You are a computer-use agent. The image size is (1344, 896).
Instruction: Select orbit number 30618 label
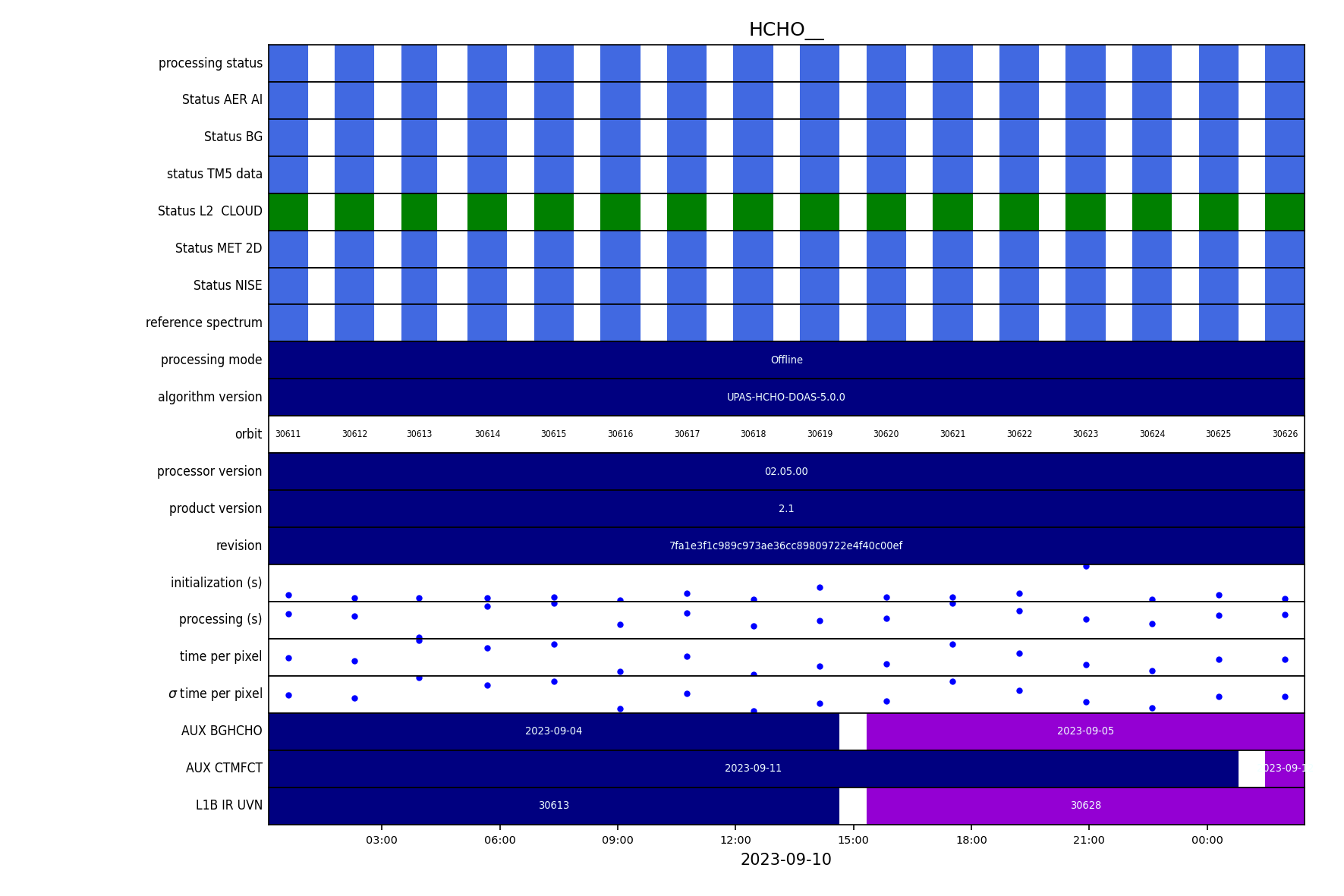pos(753,434)
